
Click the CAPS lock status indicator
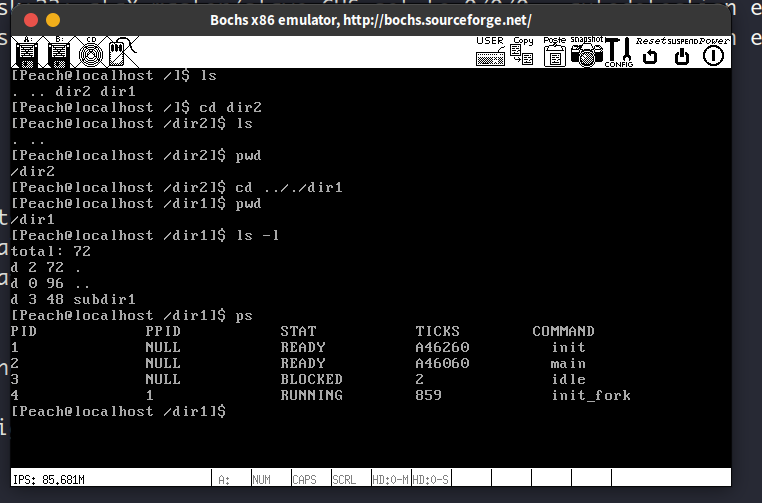pos(304,480)
